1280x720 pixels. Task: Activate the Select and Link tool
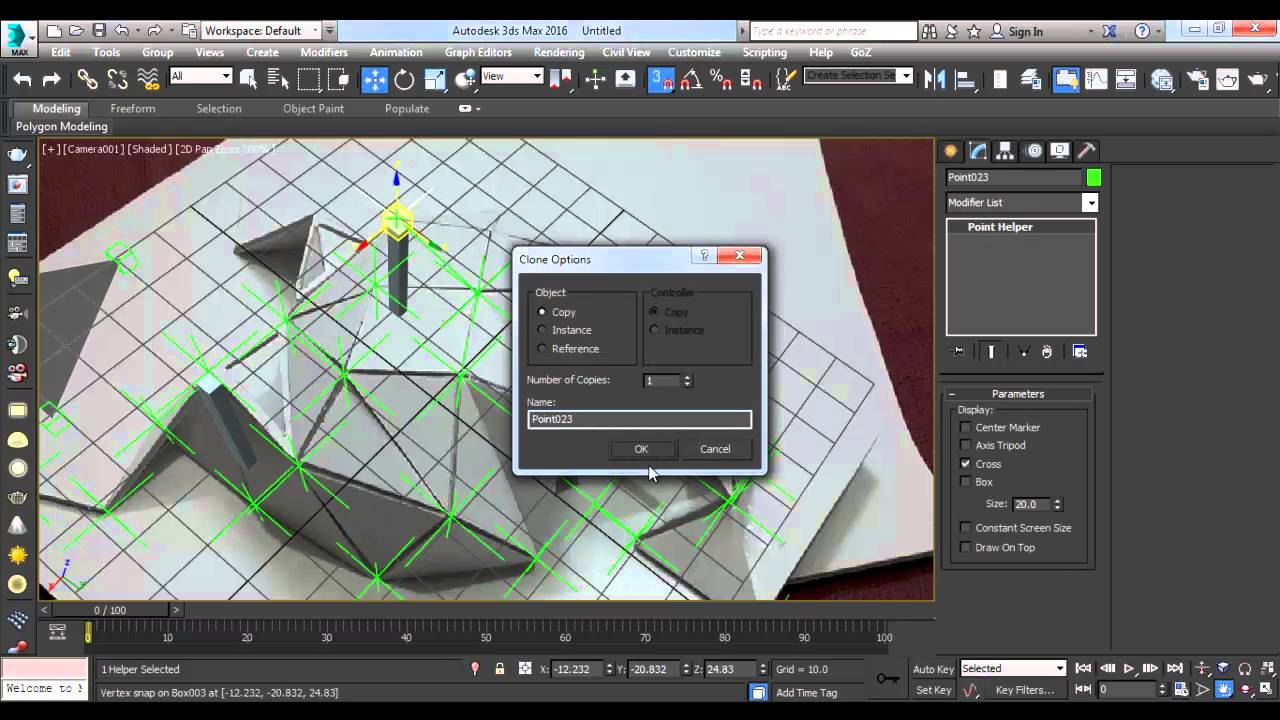coord(88,79)
